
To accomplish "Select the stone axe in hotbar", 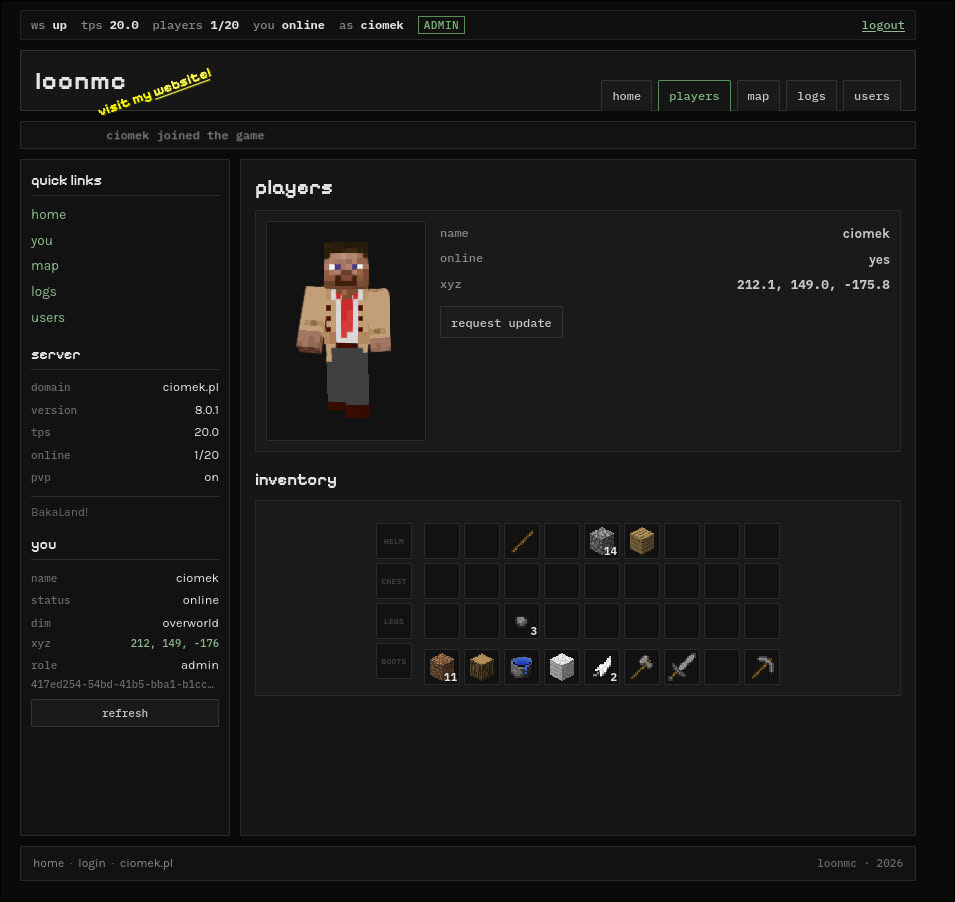I will [642, 667].
